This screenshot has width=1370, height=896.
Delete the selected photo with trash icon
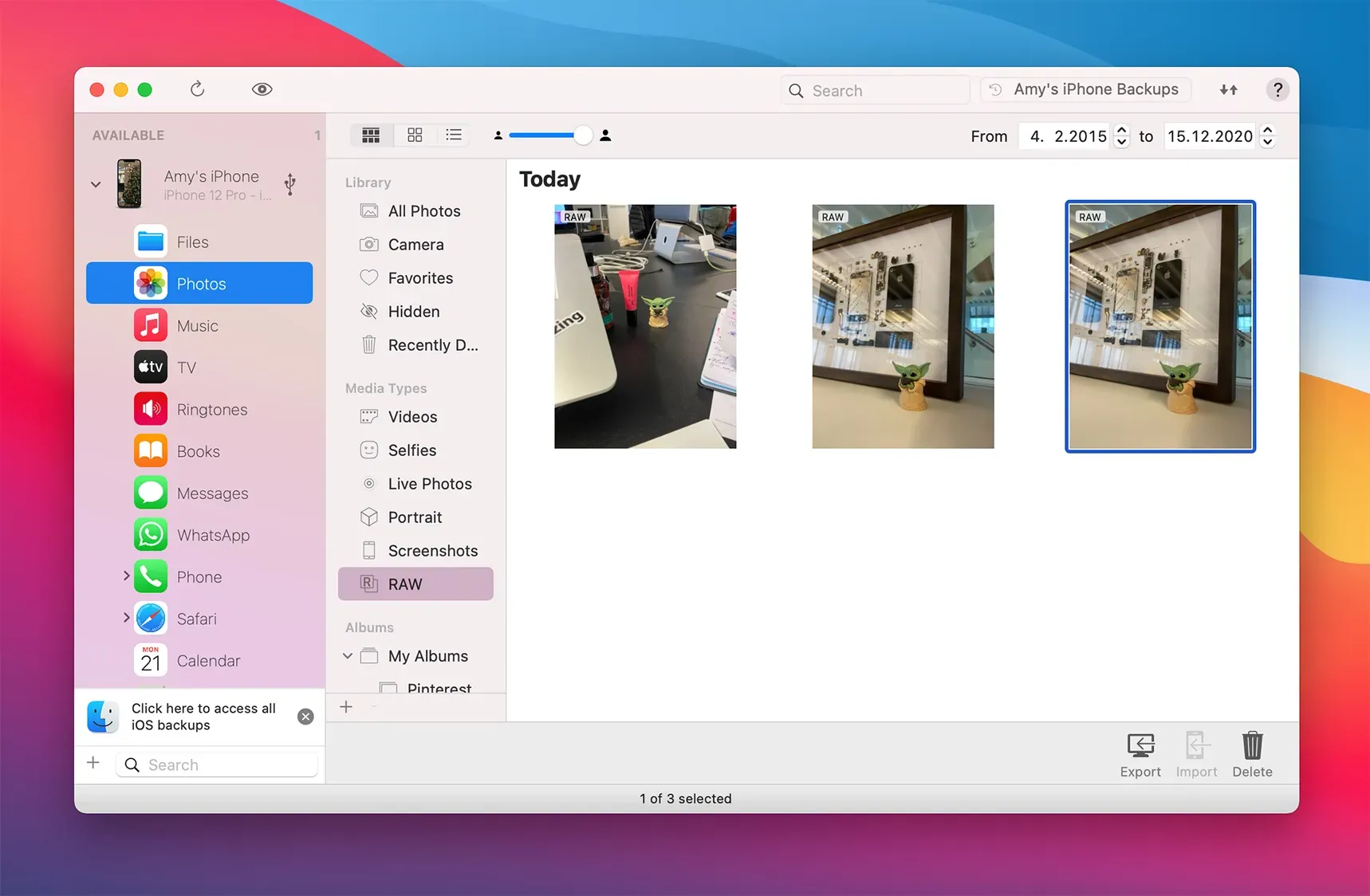coord(1252,754)
